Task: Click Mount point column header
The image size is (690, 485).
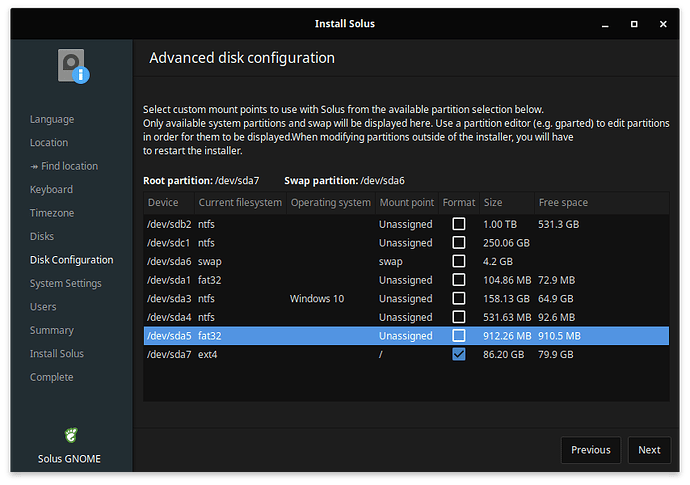Action: click(407, 202)
